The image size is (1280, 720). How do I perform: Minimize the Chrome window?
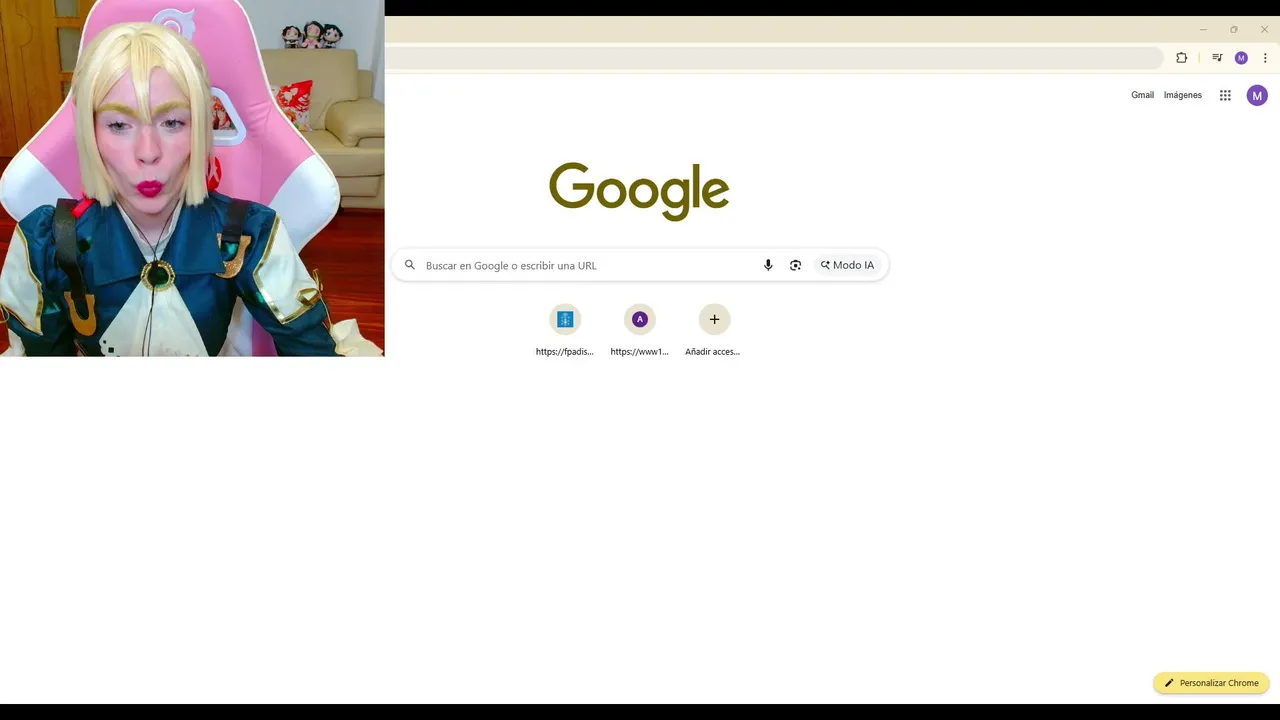click(x=1203, y=29)
